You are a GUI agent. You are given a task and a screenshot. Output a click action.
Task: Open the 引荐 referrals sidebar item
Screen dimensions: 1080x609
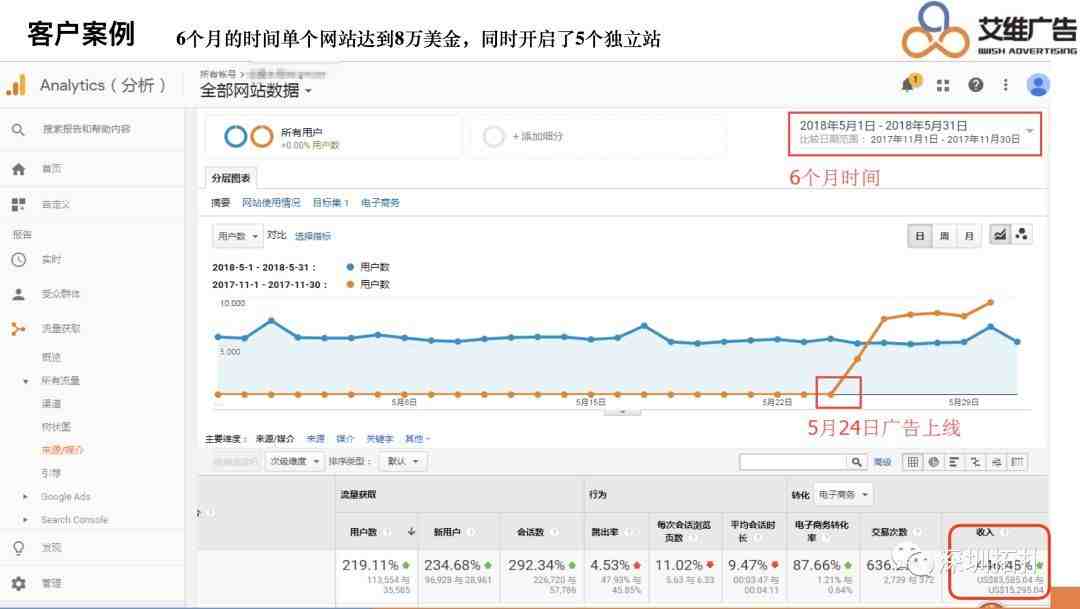tap(51, 473)
